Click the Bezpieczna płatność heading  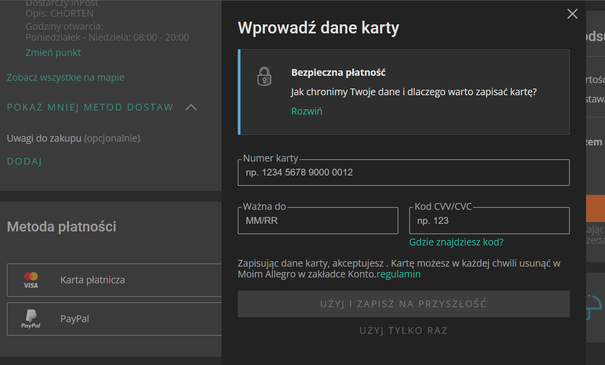pyautogui.click(x=338, y=73)
